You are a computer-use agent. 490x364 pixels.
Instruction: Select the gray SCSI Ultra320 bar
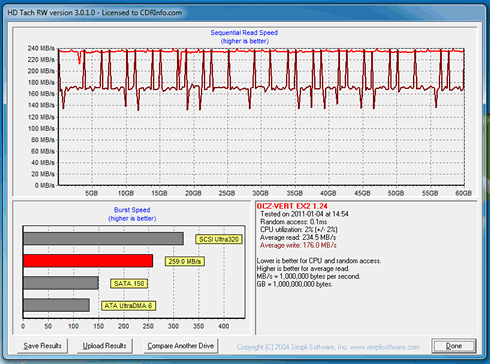(x=104, y=239)
